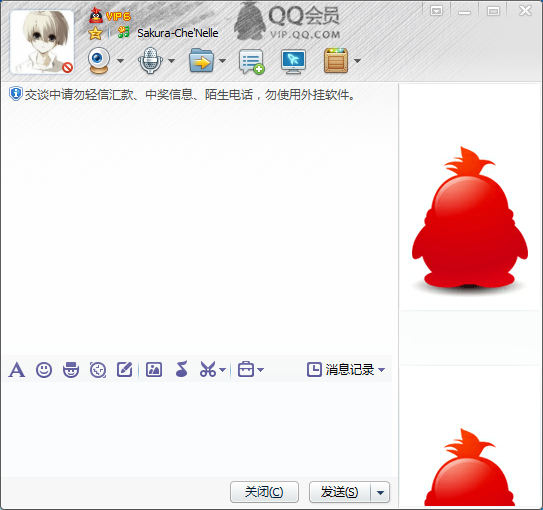This screenshot has width=543, height=510.
Task: Expand briefcase tools dropdown arrow
Action: 261,370
